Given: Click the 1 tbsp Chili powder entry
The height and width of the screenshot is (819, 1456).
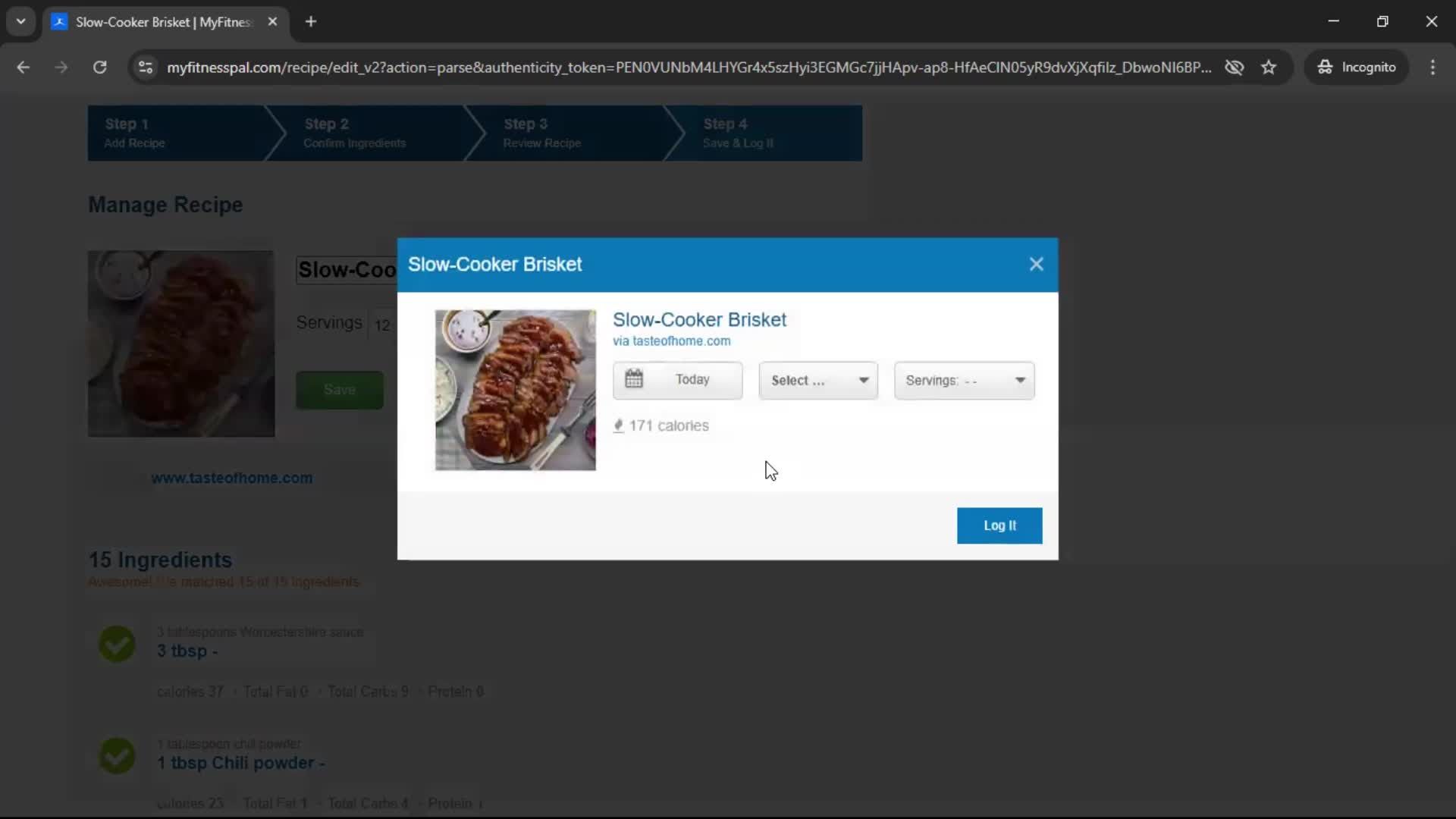Looking at the screenshot, I should tap(240, 763).
